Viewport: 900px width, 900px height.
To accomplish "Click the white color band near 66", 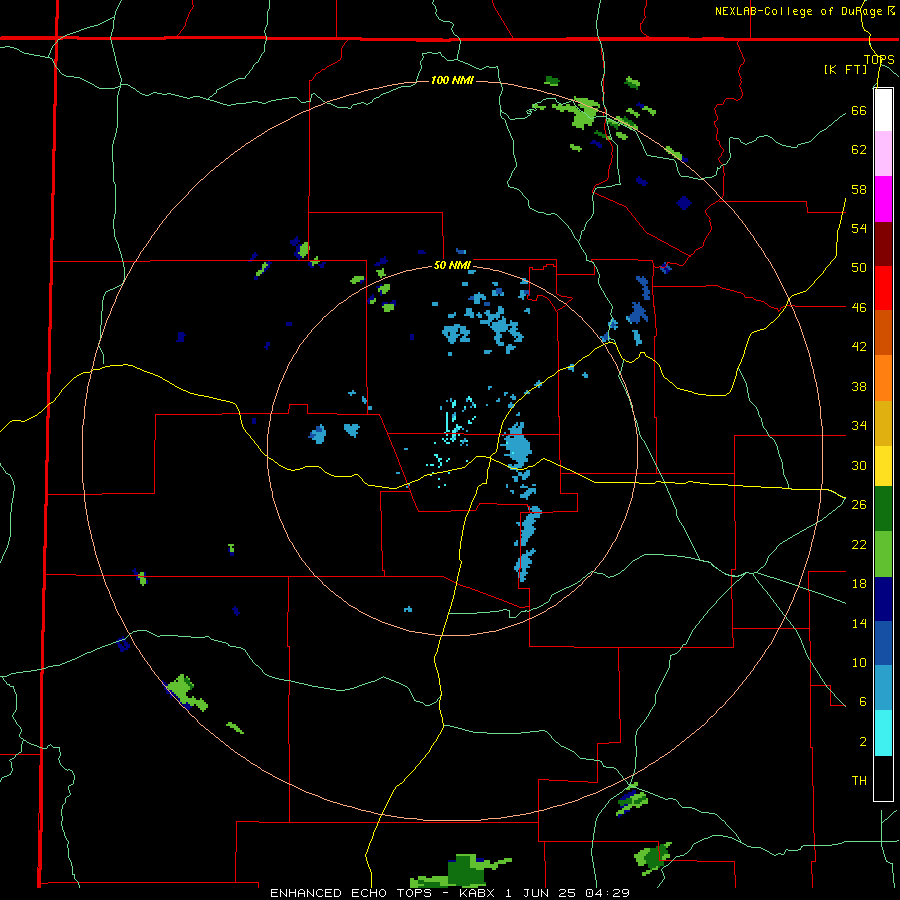I will tap(883, 110).
